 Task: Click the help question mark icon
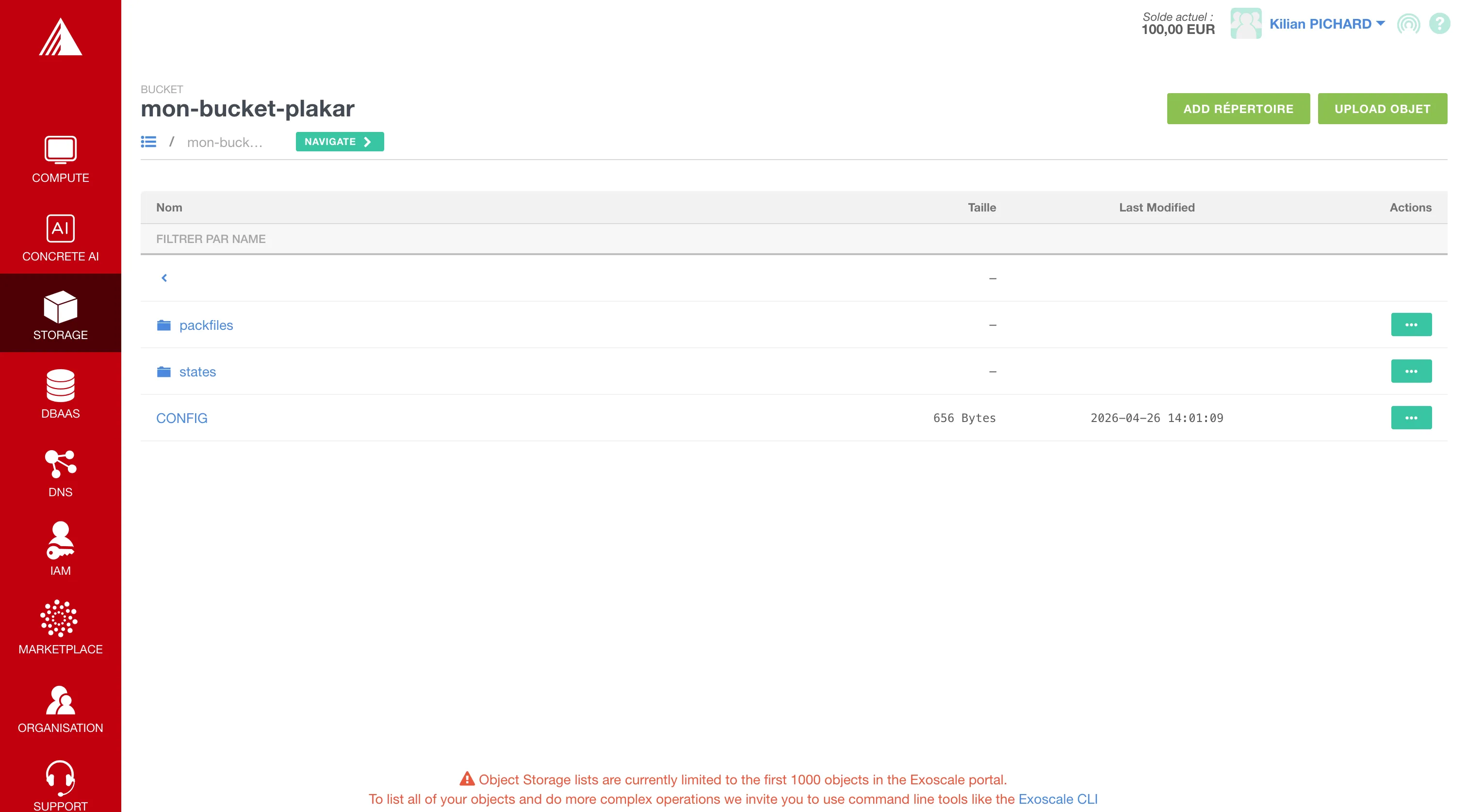click(1439, 24)
